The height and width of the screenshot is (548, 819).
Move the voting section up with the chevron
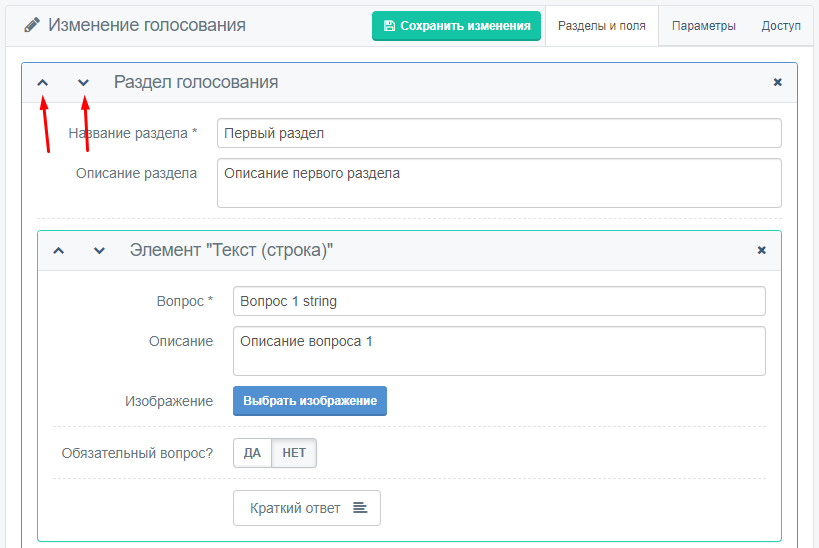tap(43, 83)
